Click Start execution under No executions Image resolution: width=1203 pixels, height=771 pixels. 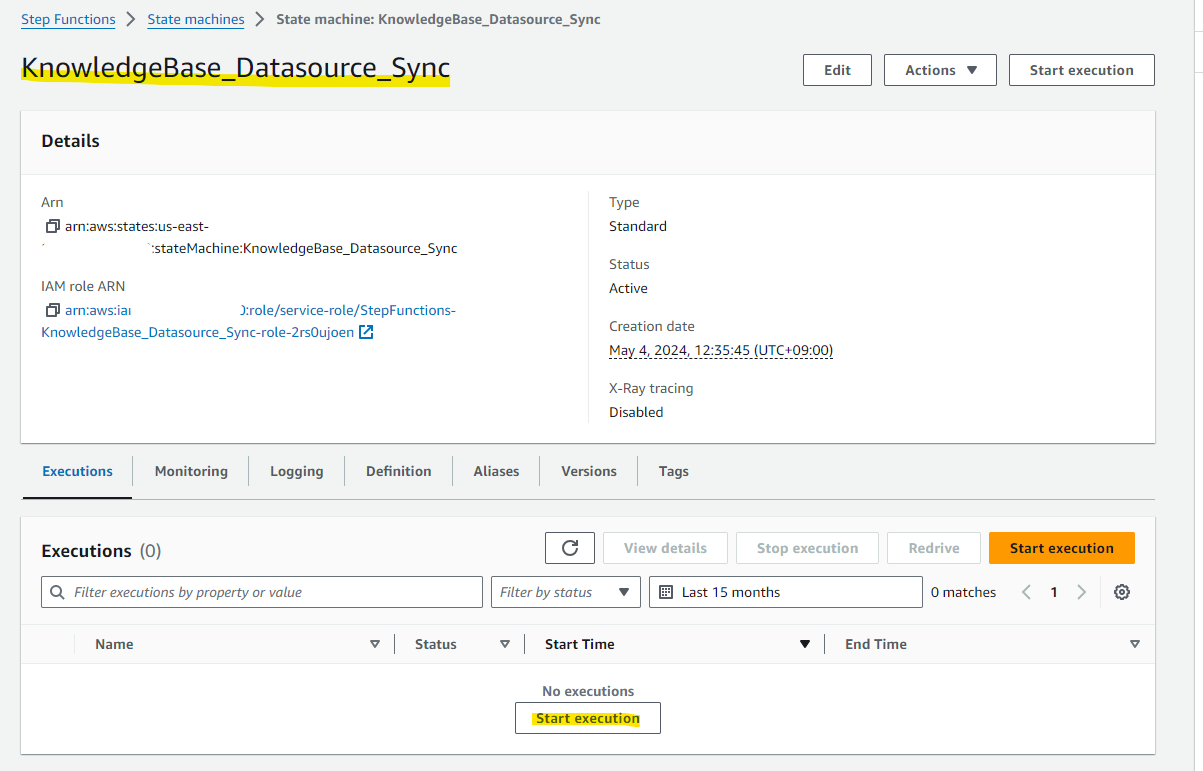point(588,718)
